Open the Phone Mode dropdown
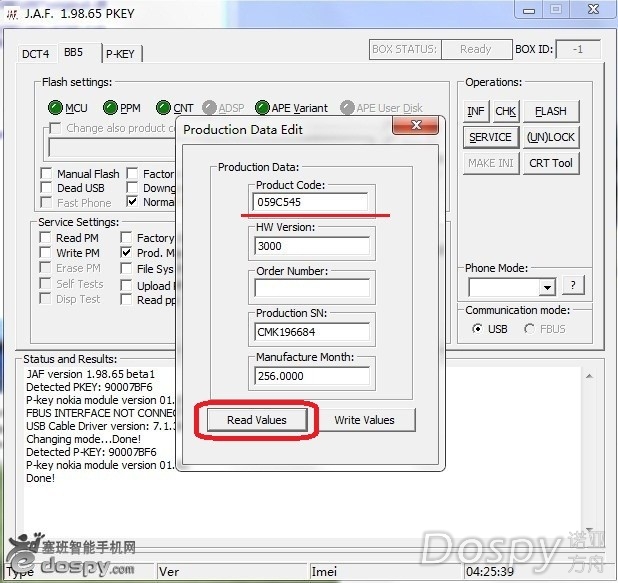The height and width of the screenshot is (583, 618). pyautogui.click(x=547, y=287)
